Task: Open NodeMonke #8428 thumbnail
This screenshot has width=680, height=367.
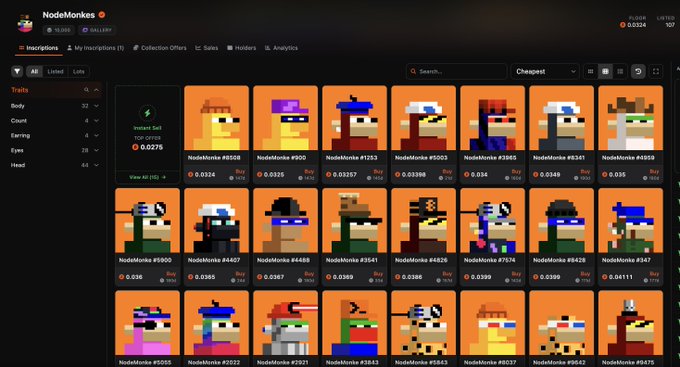Action: (561, 220)
